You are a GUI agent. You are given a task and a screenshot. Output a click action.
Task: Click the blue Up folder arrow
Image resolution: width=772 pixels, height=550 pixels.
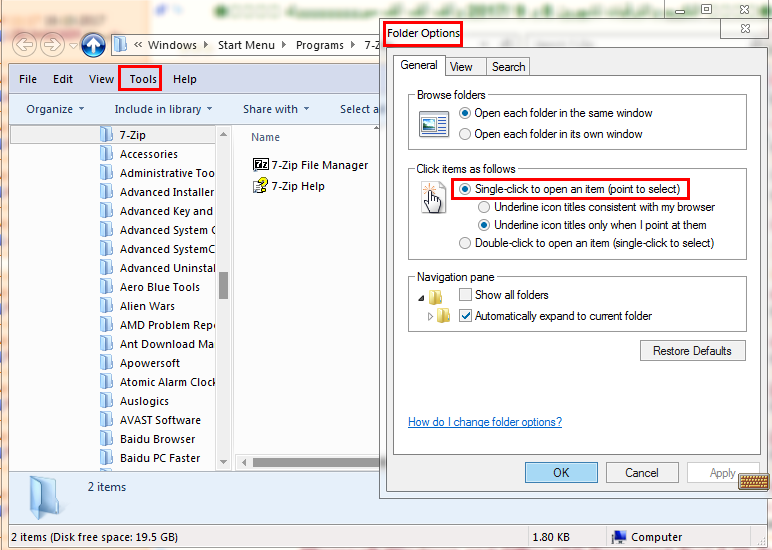93,45
